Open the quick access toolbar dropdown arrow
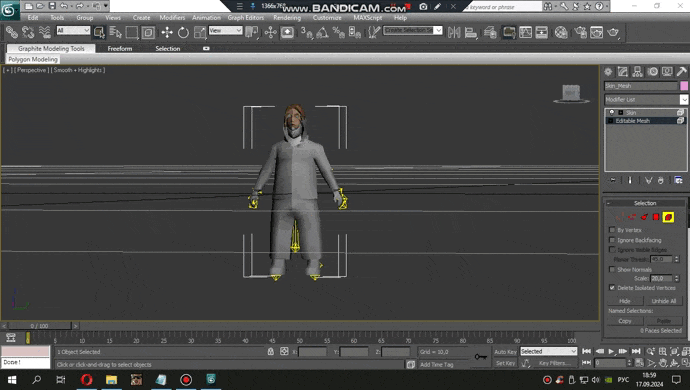The height and width of the screenshot is (390, 690). (106, 6)
